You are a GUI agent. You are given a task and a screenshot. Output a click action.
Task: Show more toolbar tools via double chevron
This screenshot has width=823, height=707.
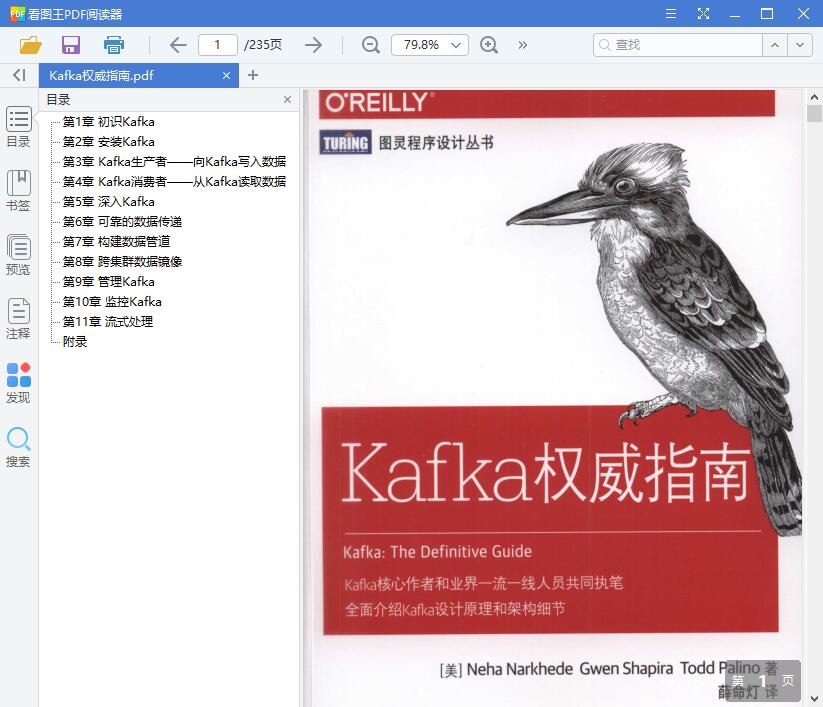522,45
